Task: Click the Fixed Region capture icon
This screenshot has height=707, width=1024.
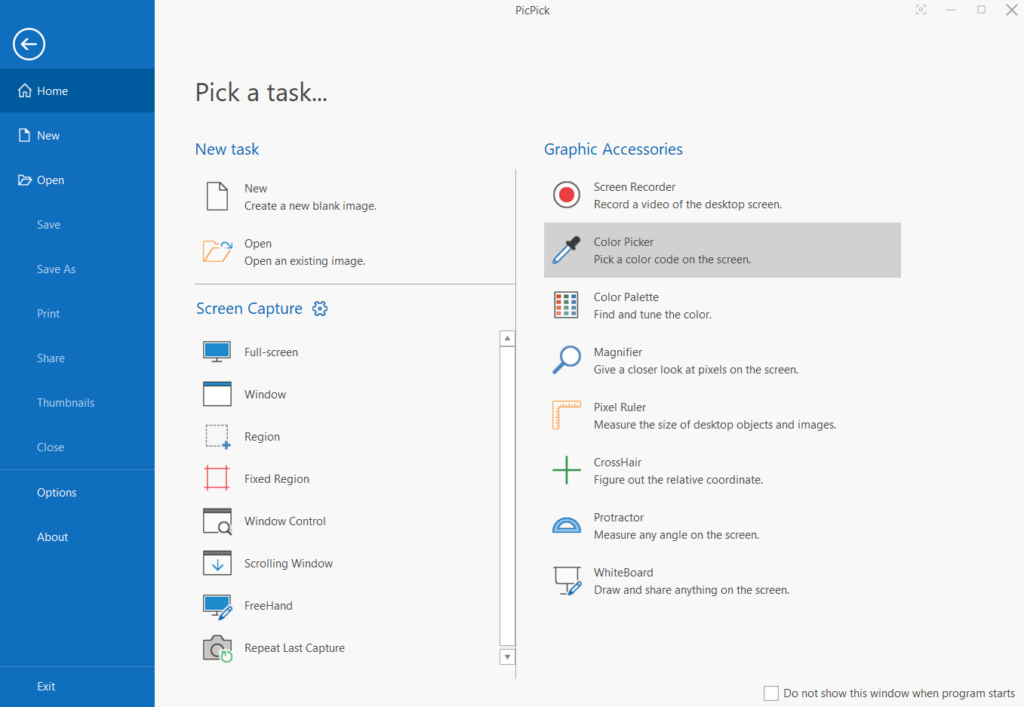Action: coord(217,479)
